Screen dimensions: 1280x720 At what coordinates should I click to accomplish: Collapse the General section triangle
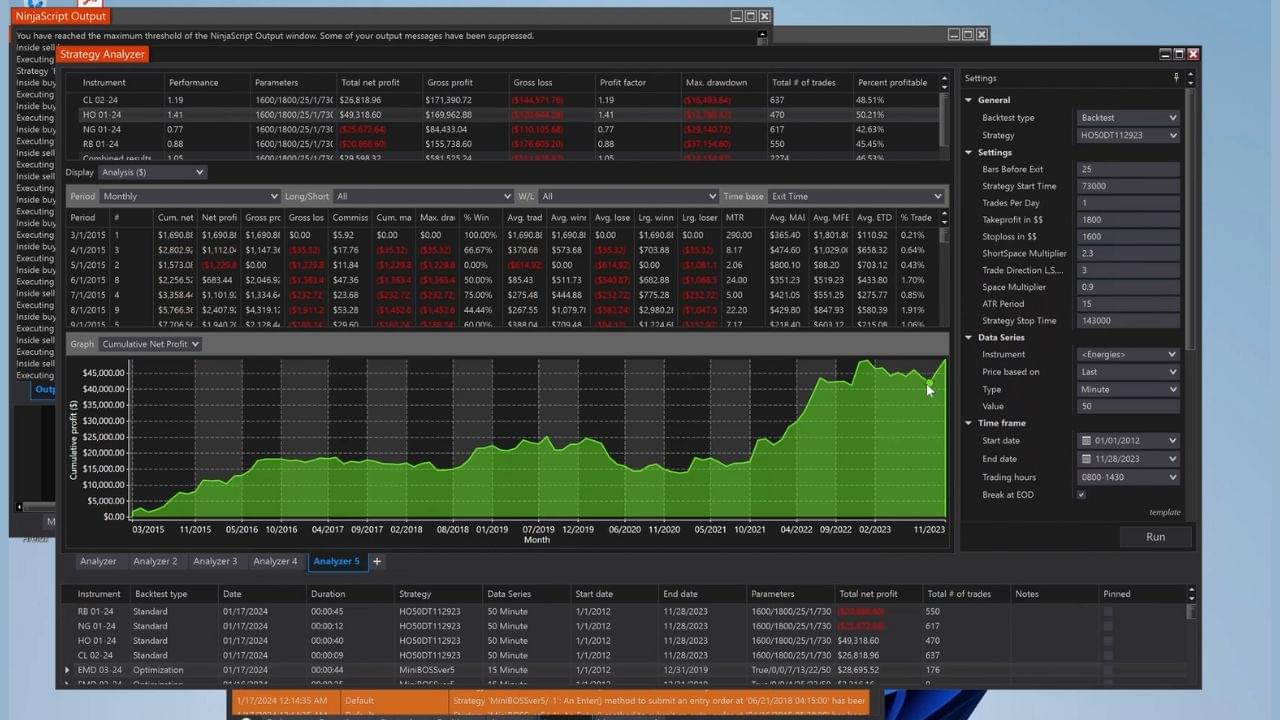point(968,100)
